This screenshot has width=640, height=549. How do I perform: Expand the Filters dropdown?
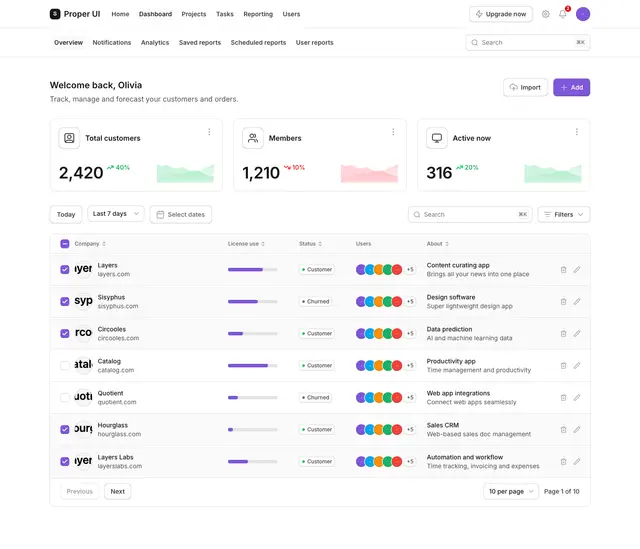(x=564, y=214)
